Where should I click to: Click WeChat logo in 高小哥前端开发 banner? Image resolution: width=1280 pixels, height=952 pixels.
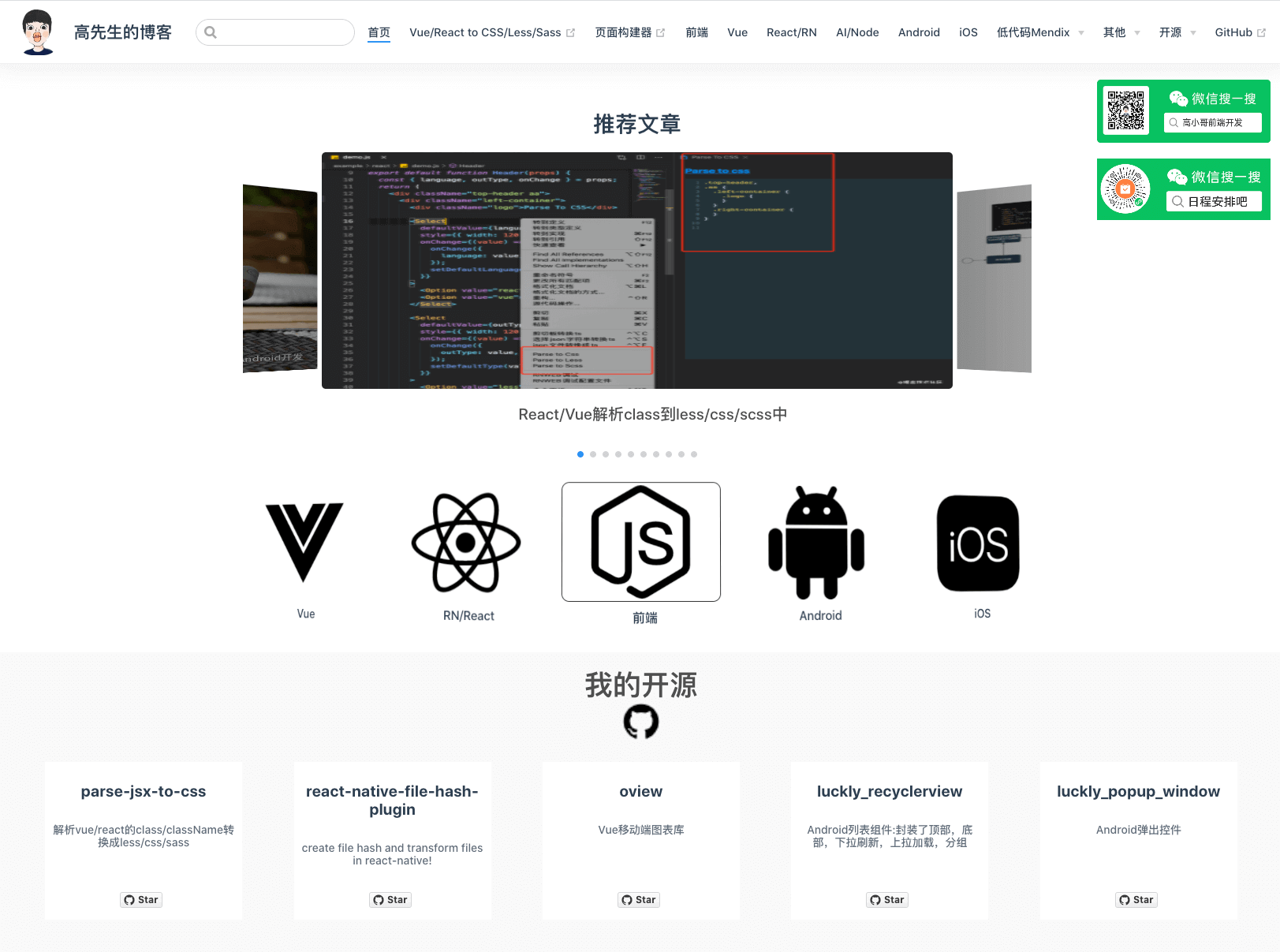click(x=1178, y=99)
